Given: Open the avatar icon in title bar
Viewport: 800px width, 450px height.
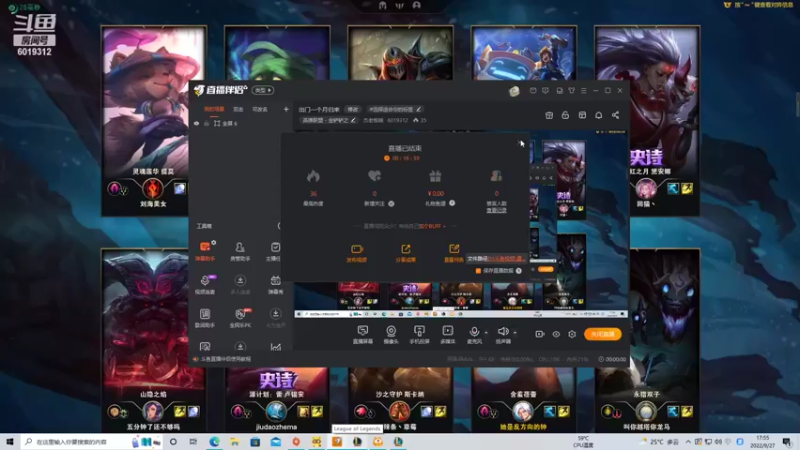Looking at the screenshot, I should tap(514, 91).
